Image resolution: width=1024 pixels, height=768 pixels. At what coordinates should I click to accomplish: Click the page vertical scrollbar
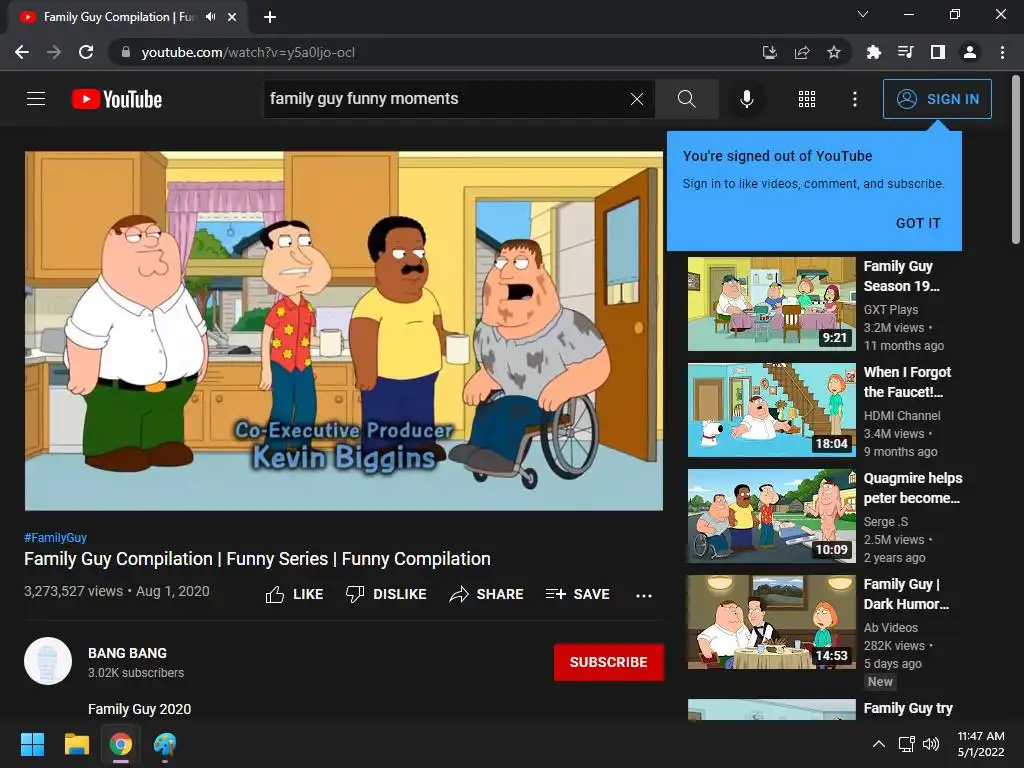coord(1016,160)
